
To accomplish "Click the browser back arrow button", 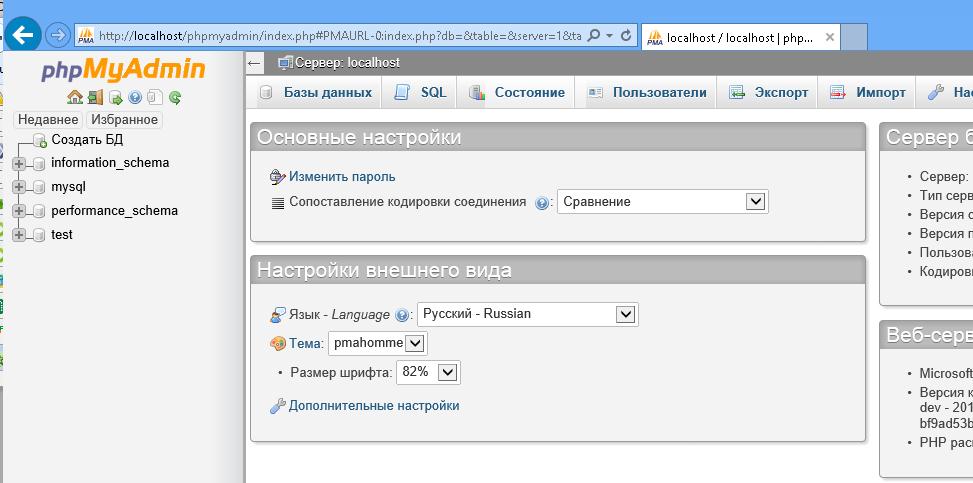I will click(x=22, y=35).
